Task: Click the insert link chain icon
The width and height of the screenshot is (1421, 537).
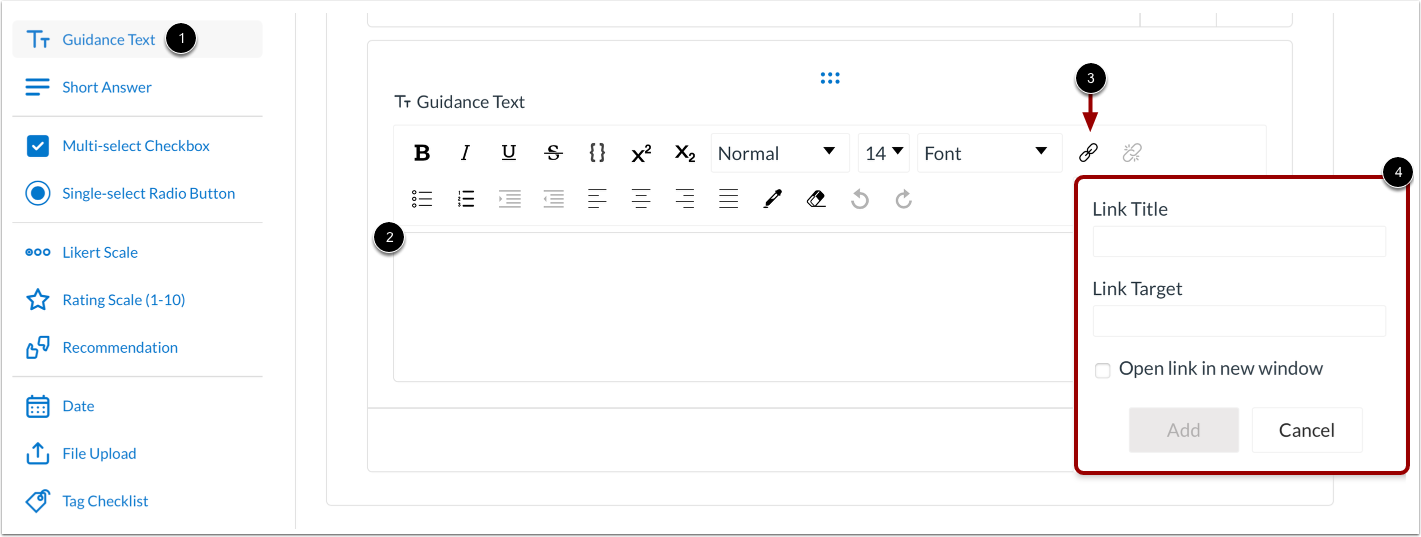Action: click(x=1088, y=153)
